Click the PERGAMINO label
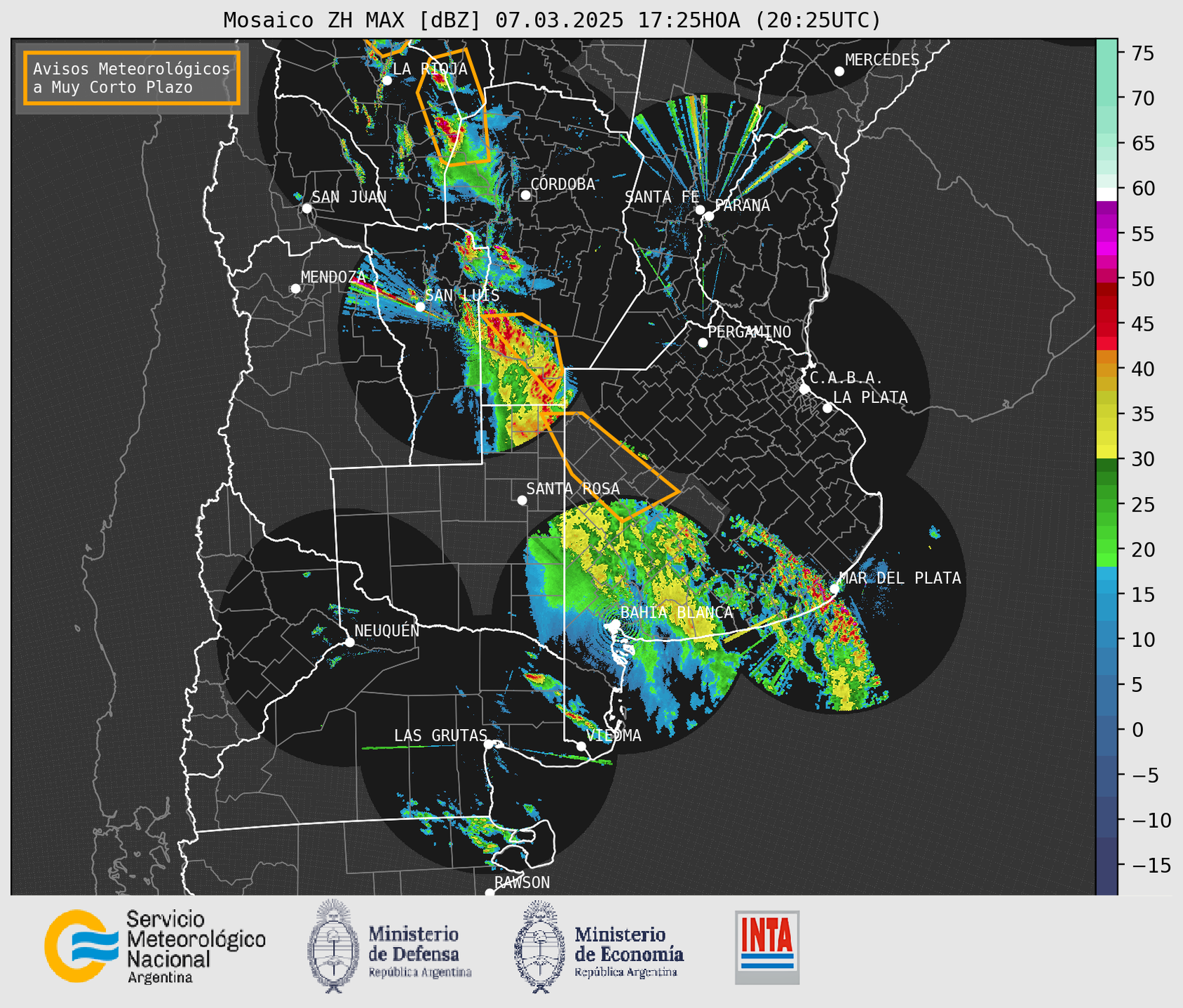The width and height of the screenshot is (1183, 1008). click(750, 332)
